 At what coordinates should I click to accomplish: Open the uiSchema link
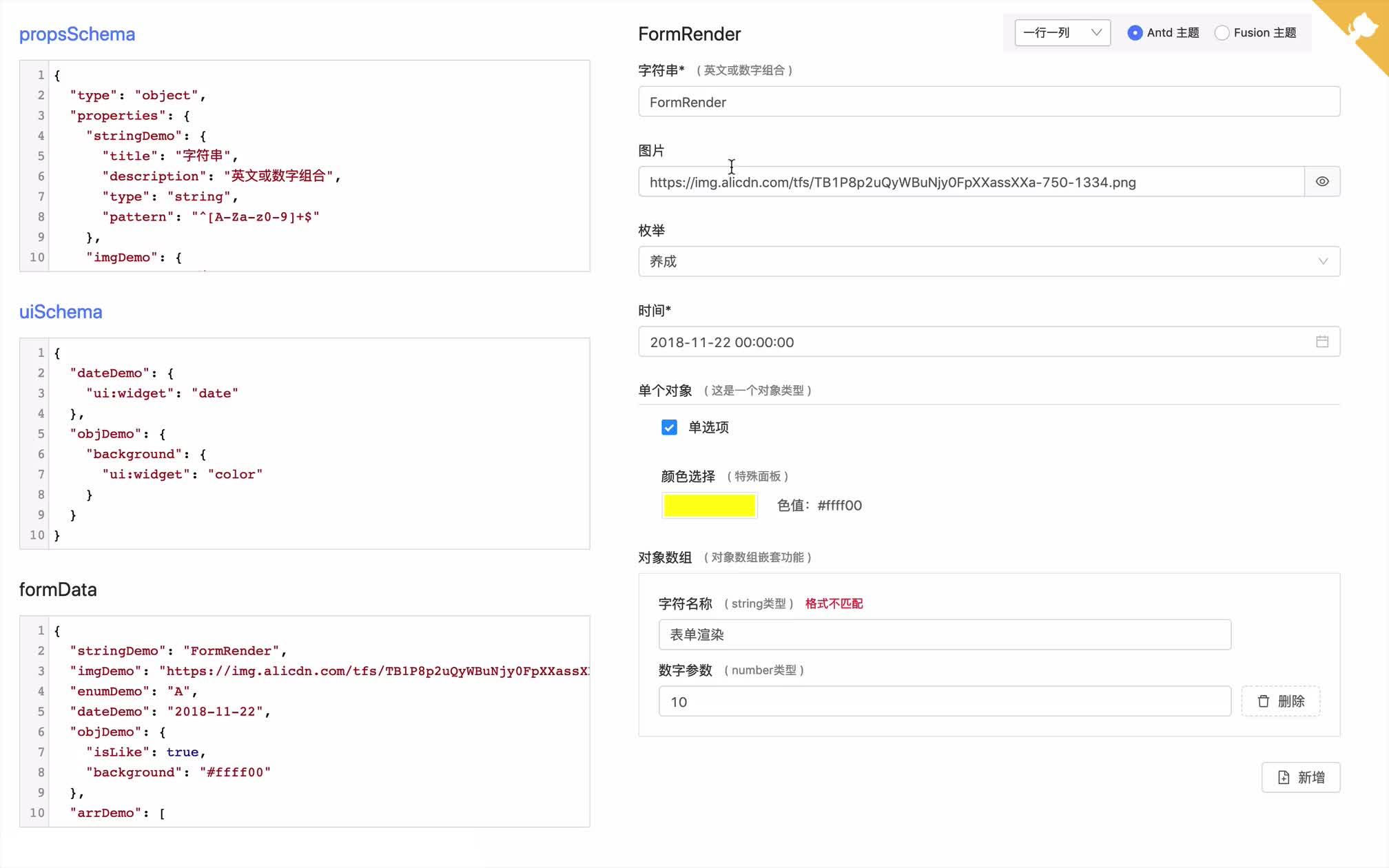[61, 311]
